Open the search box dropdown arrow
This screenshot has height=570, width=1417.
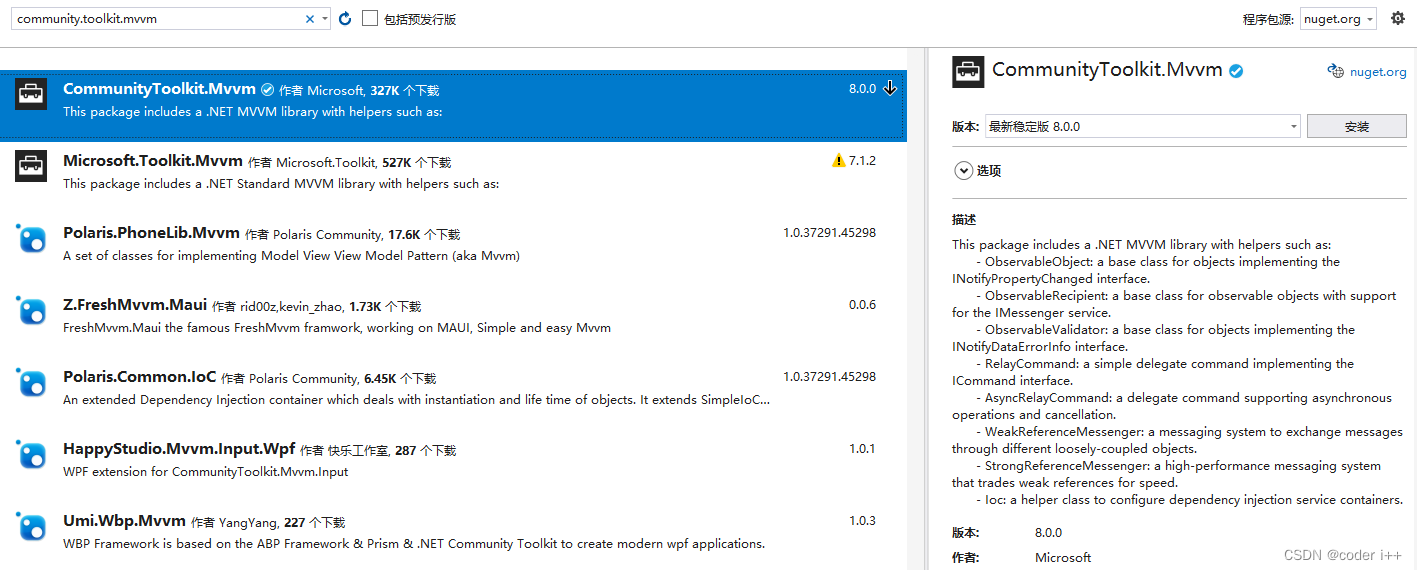point(325,19)
